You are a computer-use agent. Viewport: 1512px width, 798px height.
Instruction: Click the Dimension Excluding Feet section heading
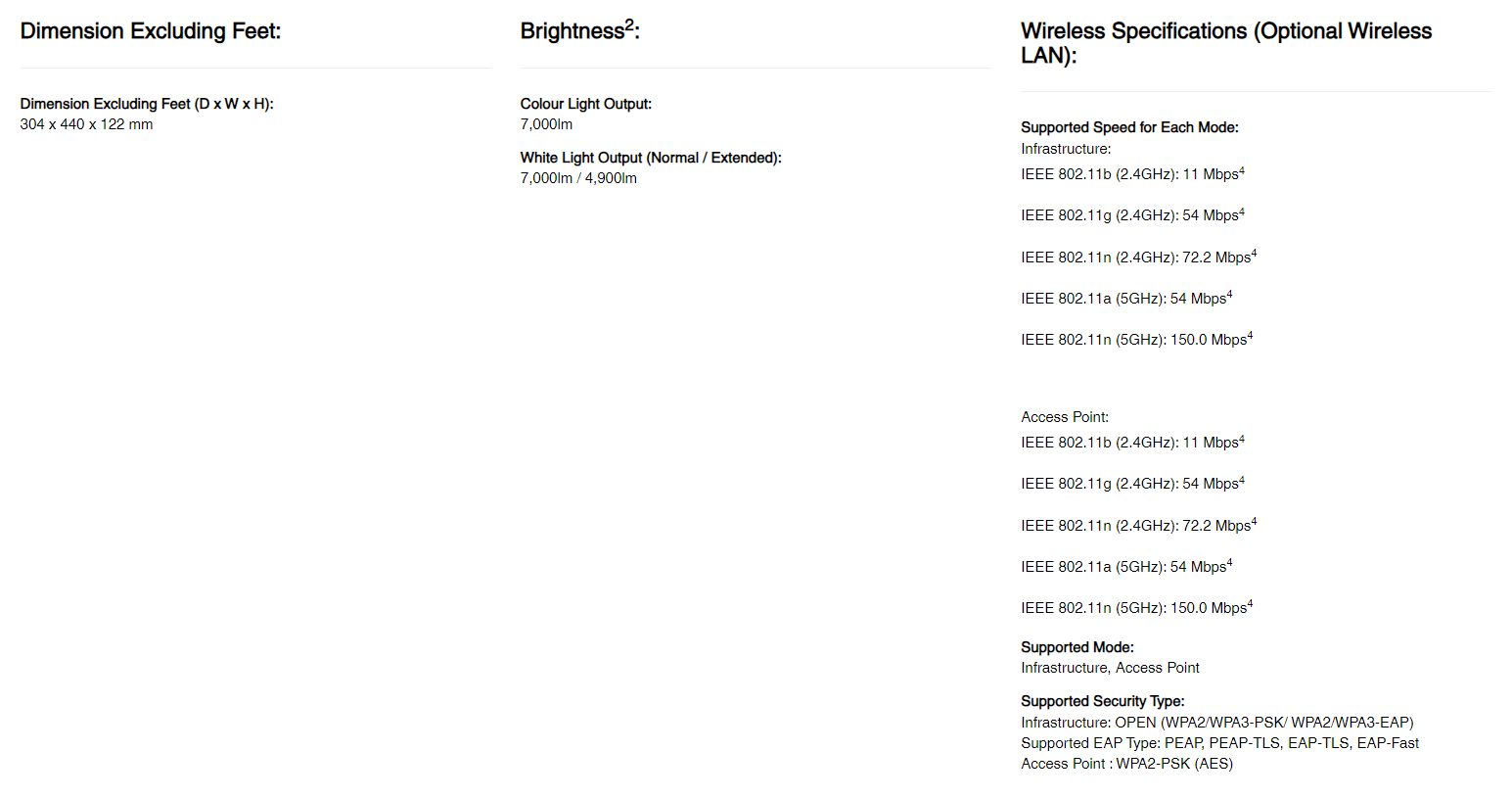coord(151,31)
